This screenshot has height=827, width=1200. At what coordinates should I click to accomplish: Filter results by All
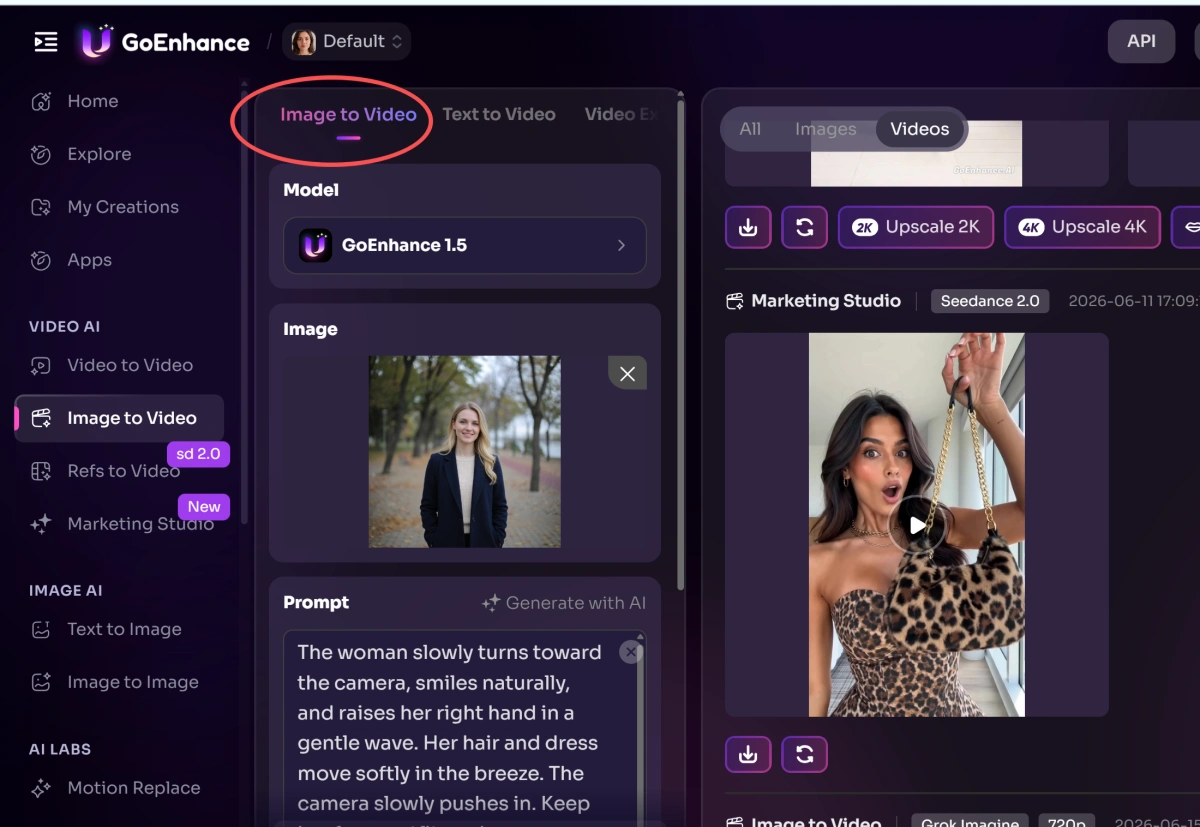(x=750, y=128)
